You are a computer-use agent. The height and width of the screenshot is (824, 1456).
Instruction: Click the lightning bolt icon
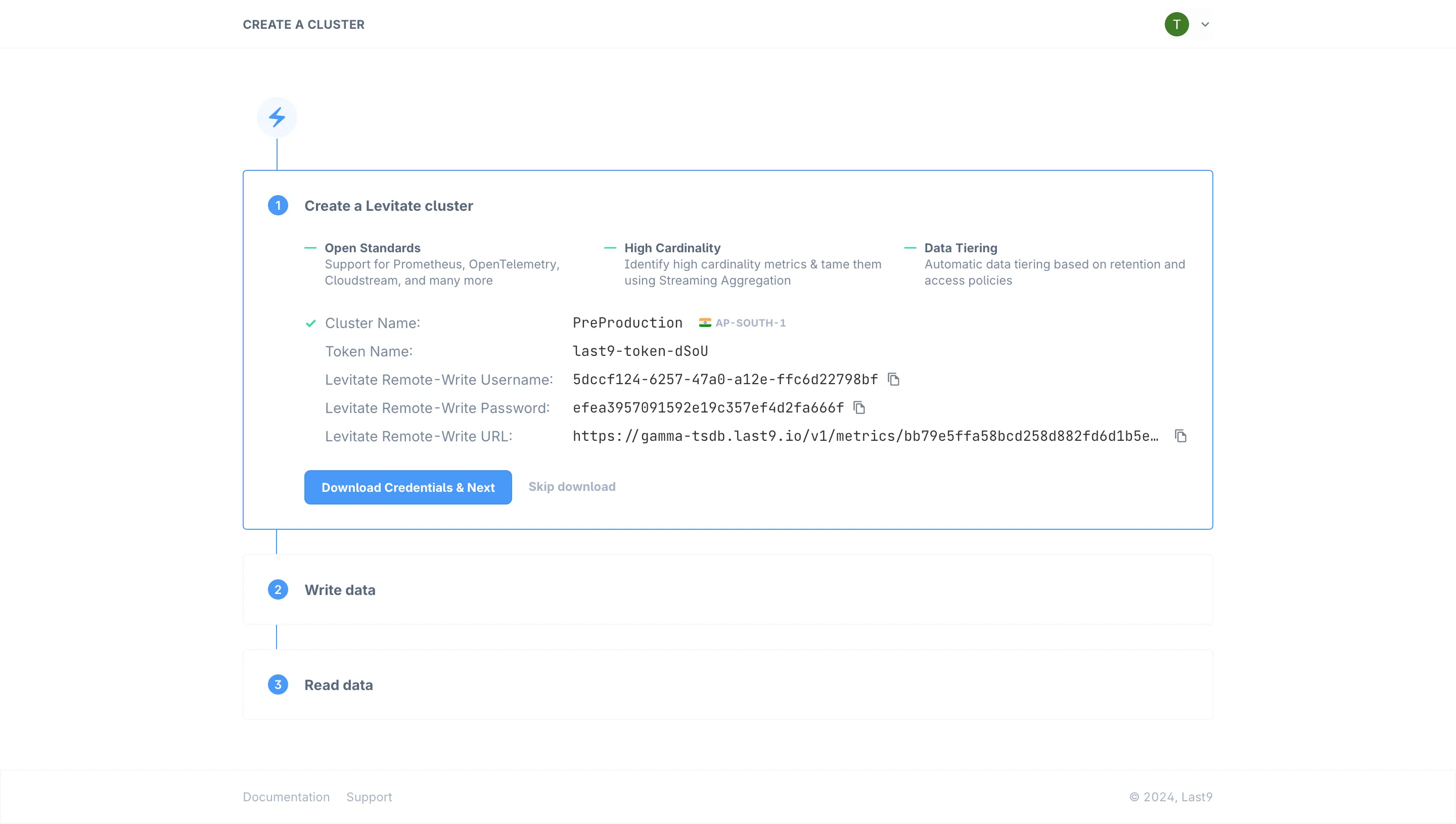pos(277,117)
